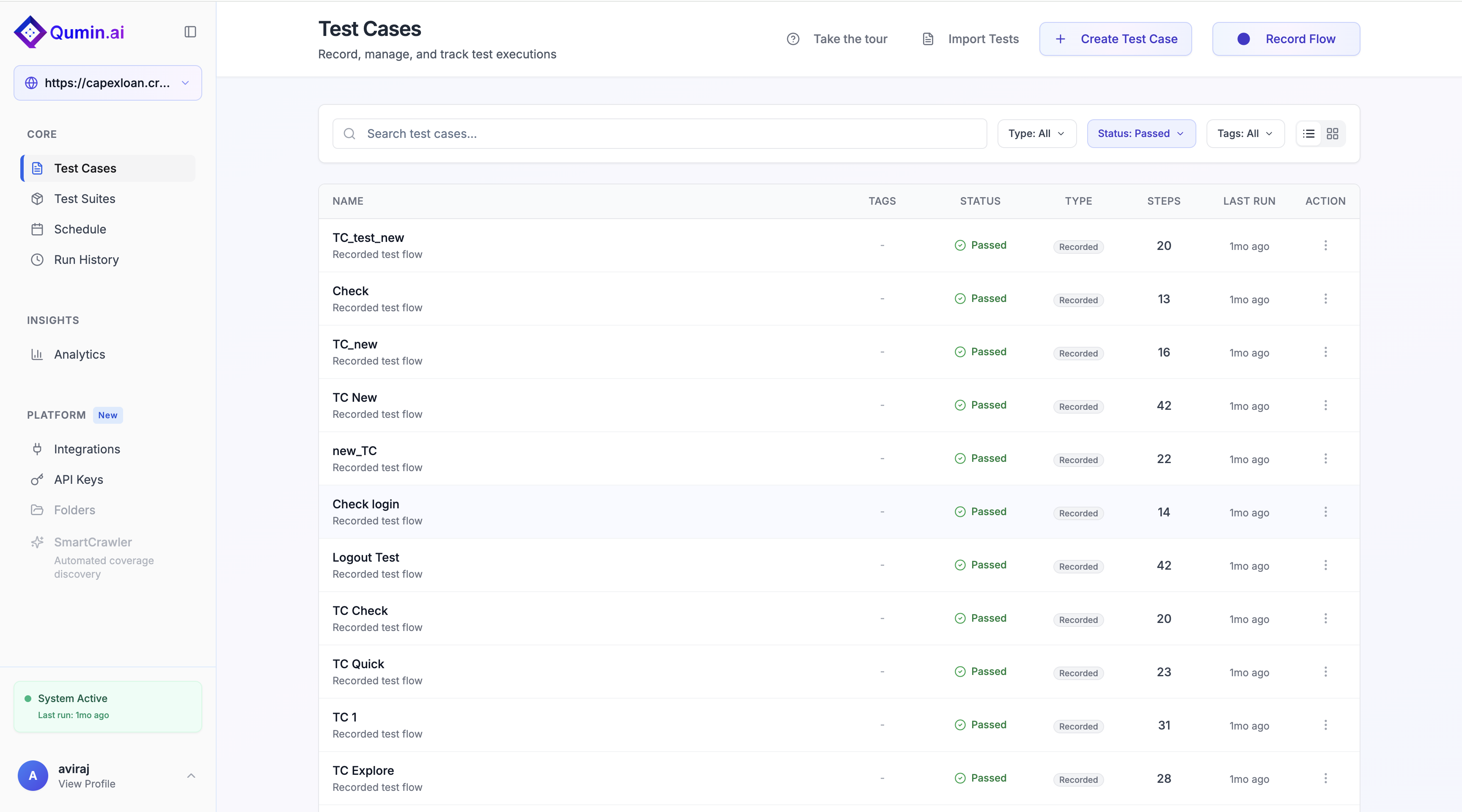Collapse the sidebar panel icon
Image resolution: width=1462 pixels, height=812 pixels.
pyautogui.click(x=190, y=32)
